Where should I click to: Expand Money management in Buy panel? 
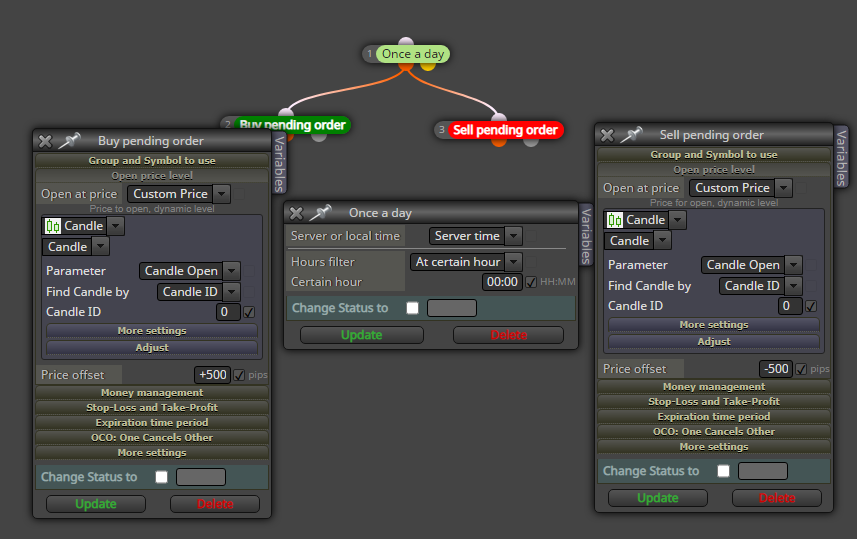tap(152, 392)
